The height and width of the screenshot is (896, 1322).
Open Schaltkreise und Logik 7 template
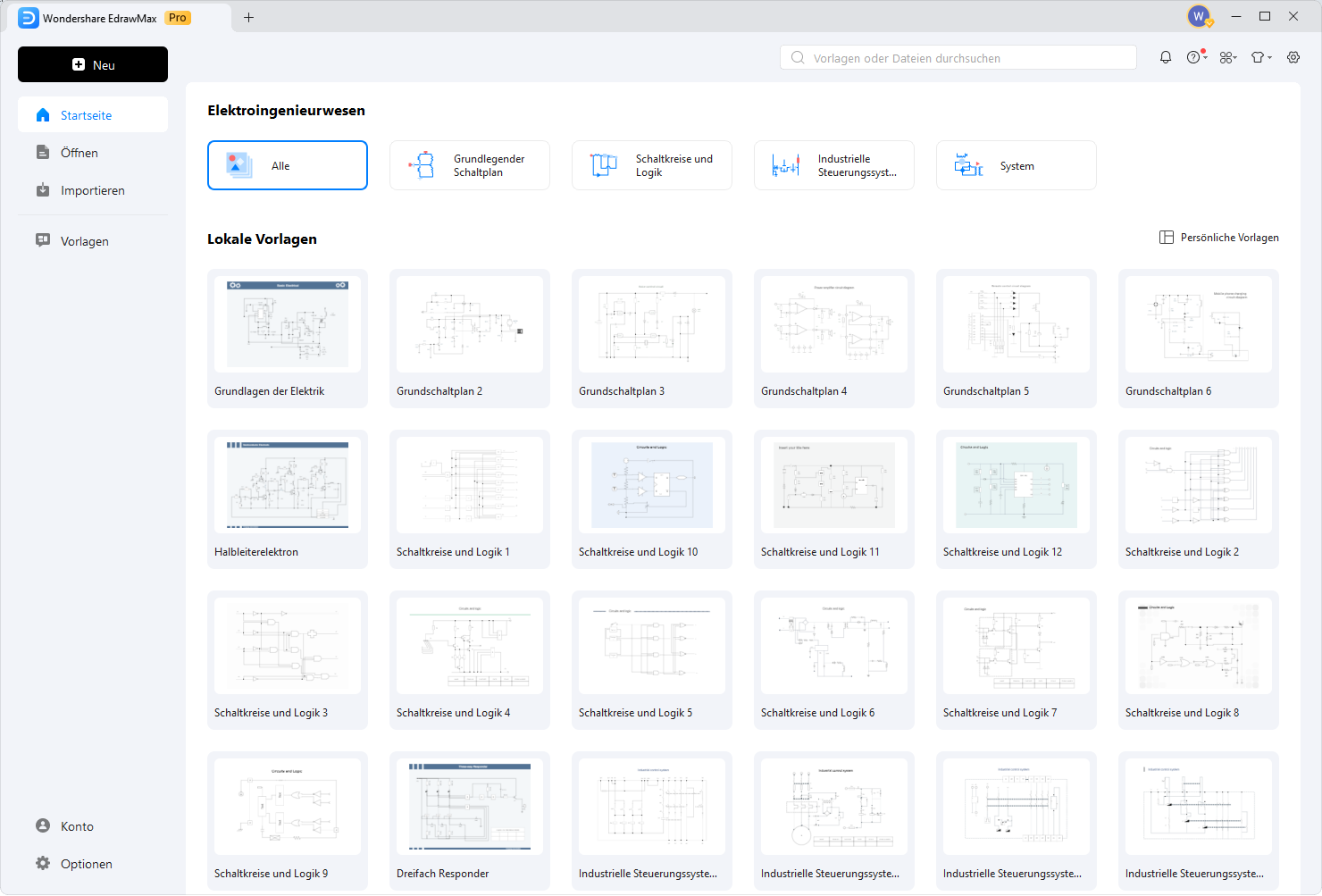pyautogui.click(x=1017, y=660)
